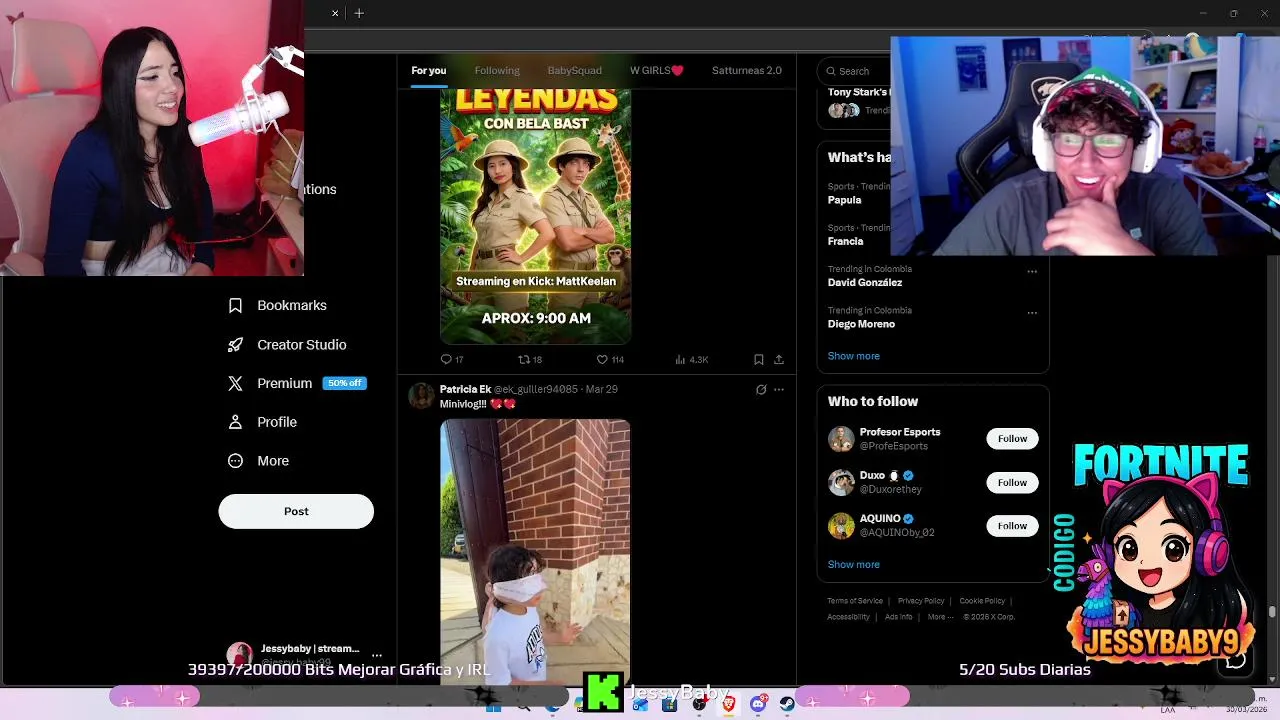Open the Accessibility footer link
1280x720 pixels.
[848, 617]
